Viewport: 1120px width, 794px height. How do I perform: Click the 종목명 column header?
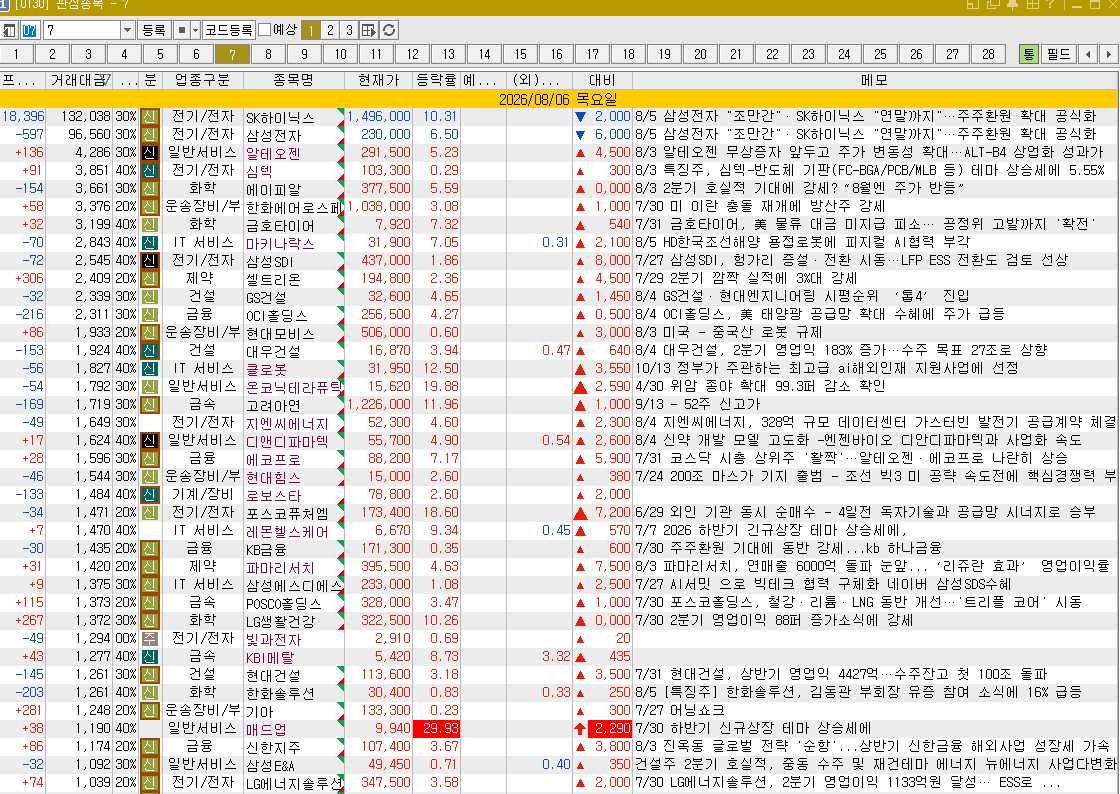pyautogui.click(x=294, y=80)
